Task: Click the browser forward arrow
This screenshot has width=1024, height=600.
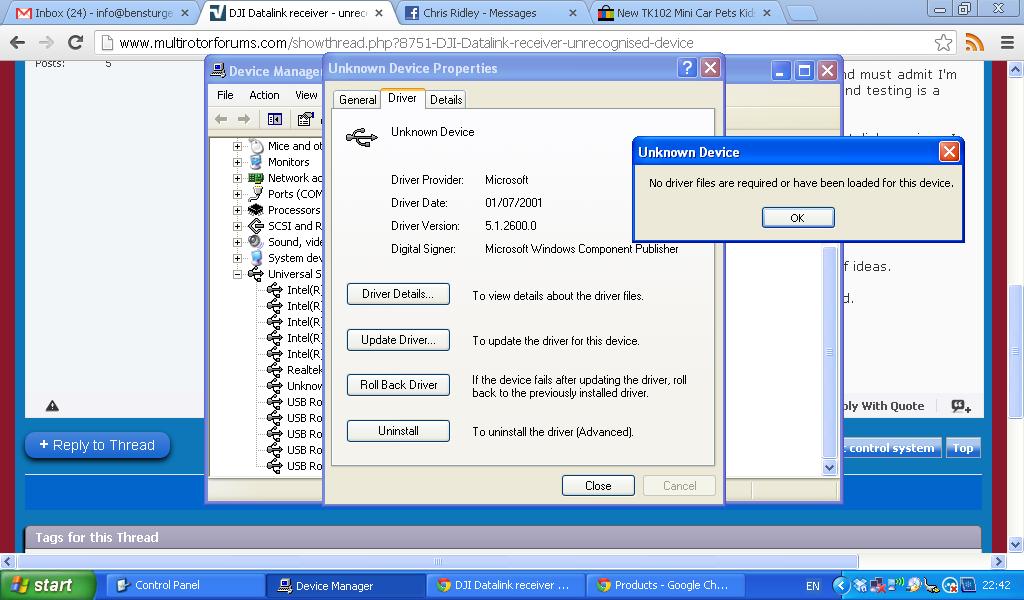Action: tap(46, 42)
